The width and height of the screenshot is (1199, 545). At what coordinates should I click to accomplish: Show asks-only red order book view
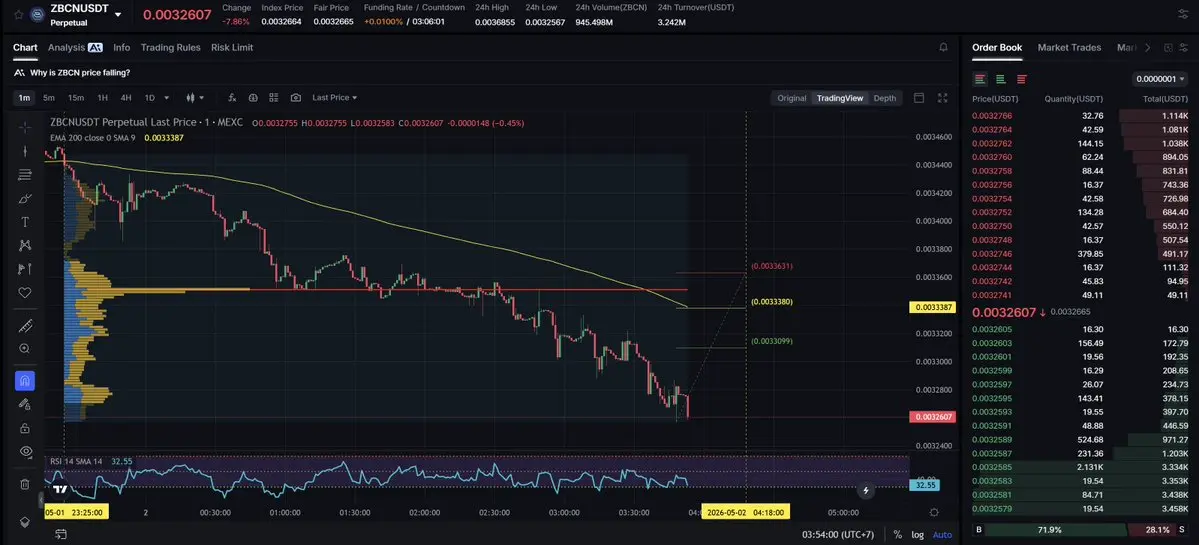click(x=1022, y=79)
